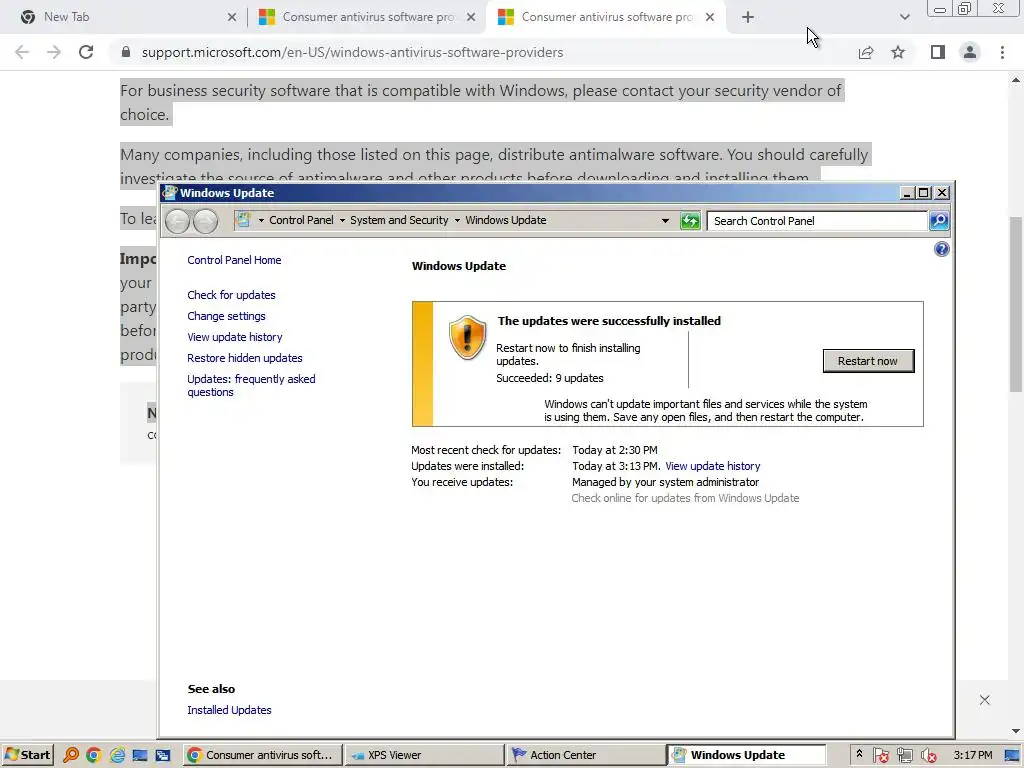The height and width of the screenshot is (768, 1024).
Task: Click the Action Center flag tray icon
Action: pyautogui.click(x=880, y=755)
